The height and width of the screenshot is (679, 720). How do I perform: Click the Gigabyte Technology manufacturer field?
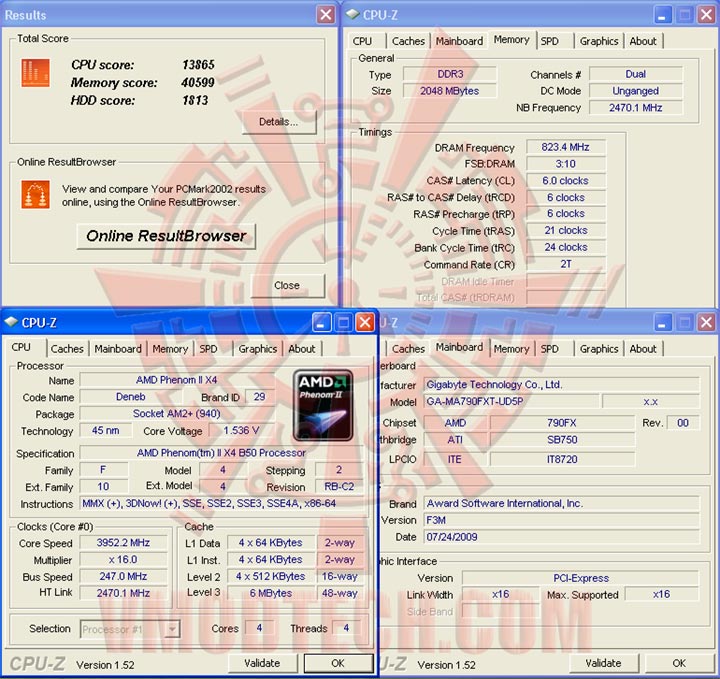561,385
